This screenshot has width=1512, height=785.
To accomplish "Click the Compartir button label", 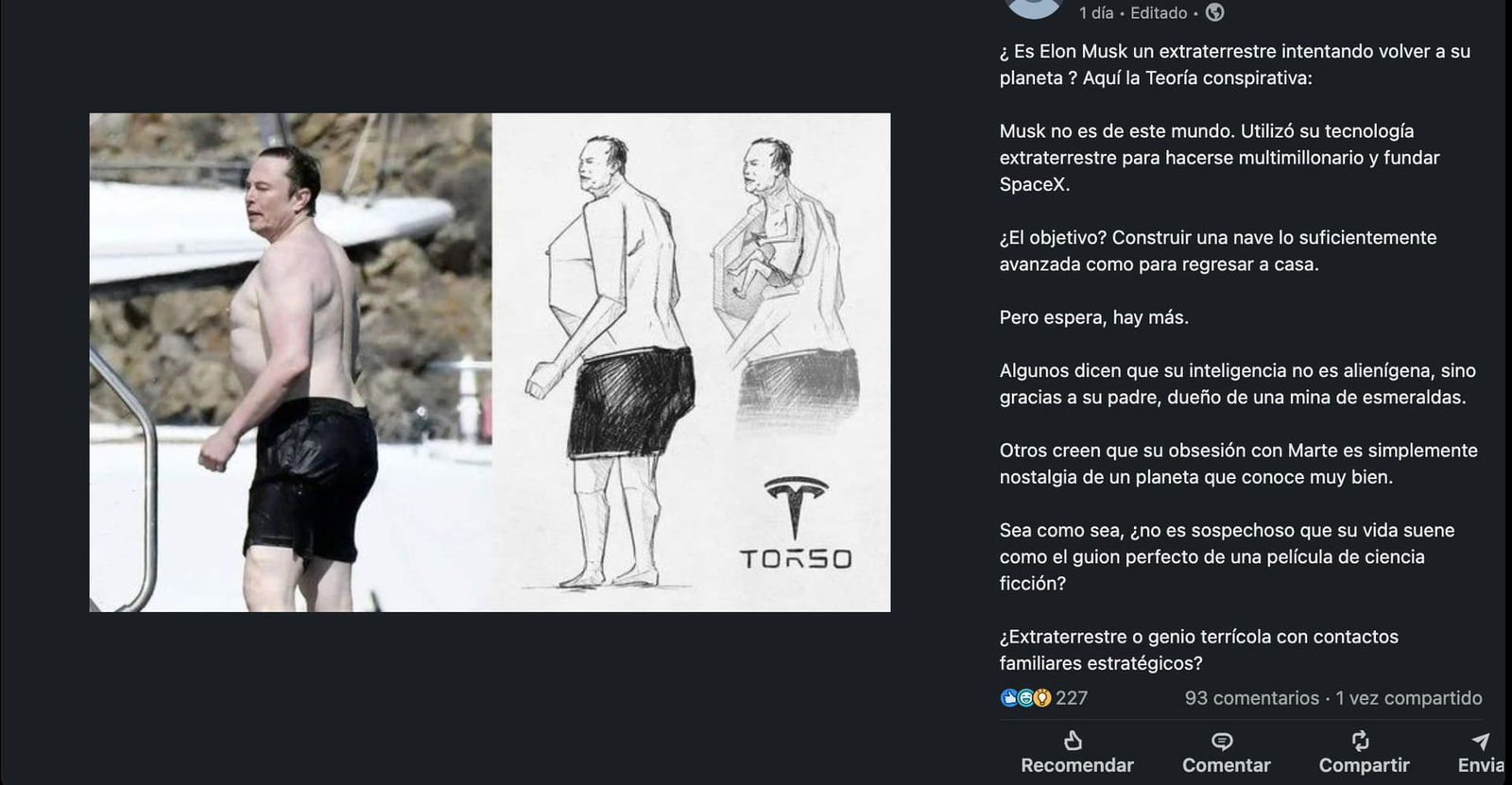I will coord(1365,765).
